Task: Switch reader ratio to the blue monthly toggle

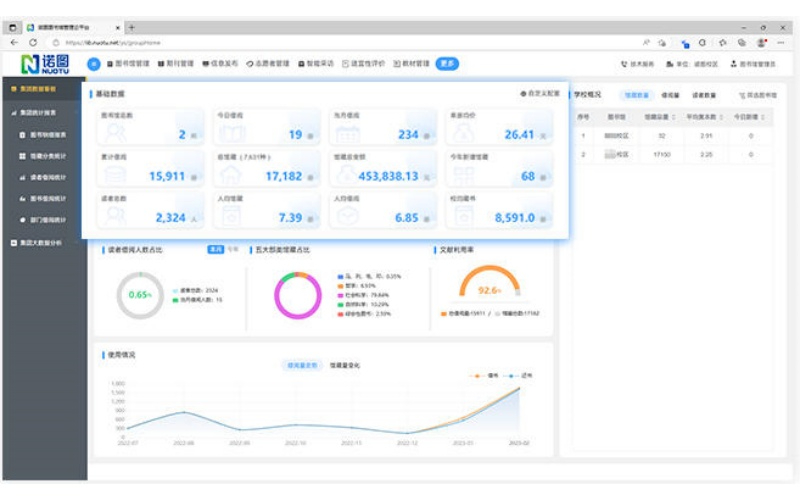Action: coord(215,249)
